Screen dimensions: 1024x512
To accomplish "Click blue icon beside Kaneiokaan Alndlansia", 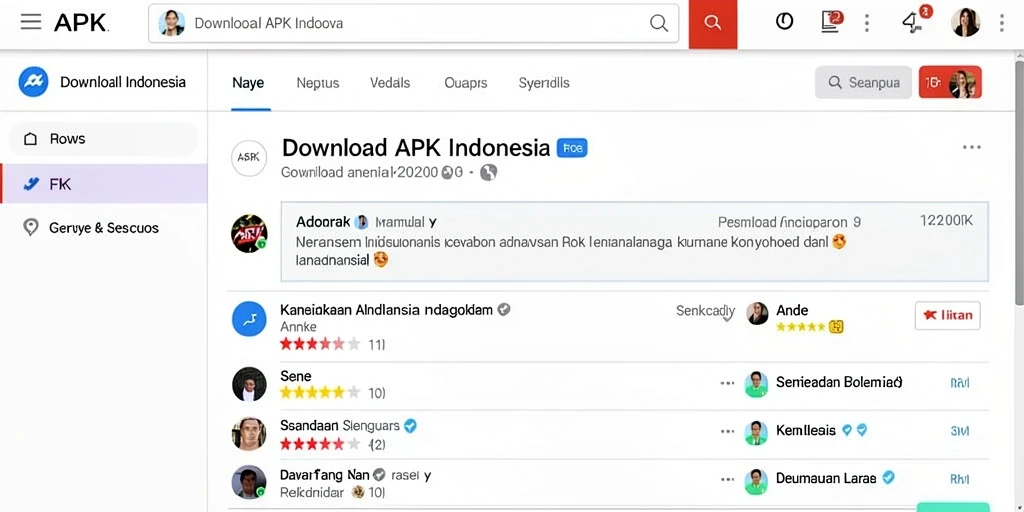I will [x=249, y=319].
